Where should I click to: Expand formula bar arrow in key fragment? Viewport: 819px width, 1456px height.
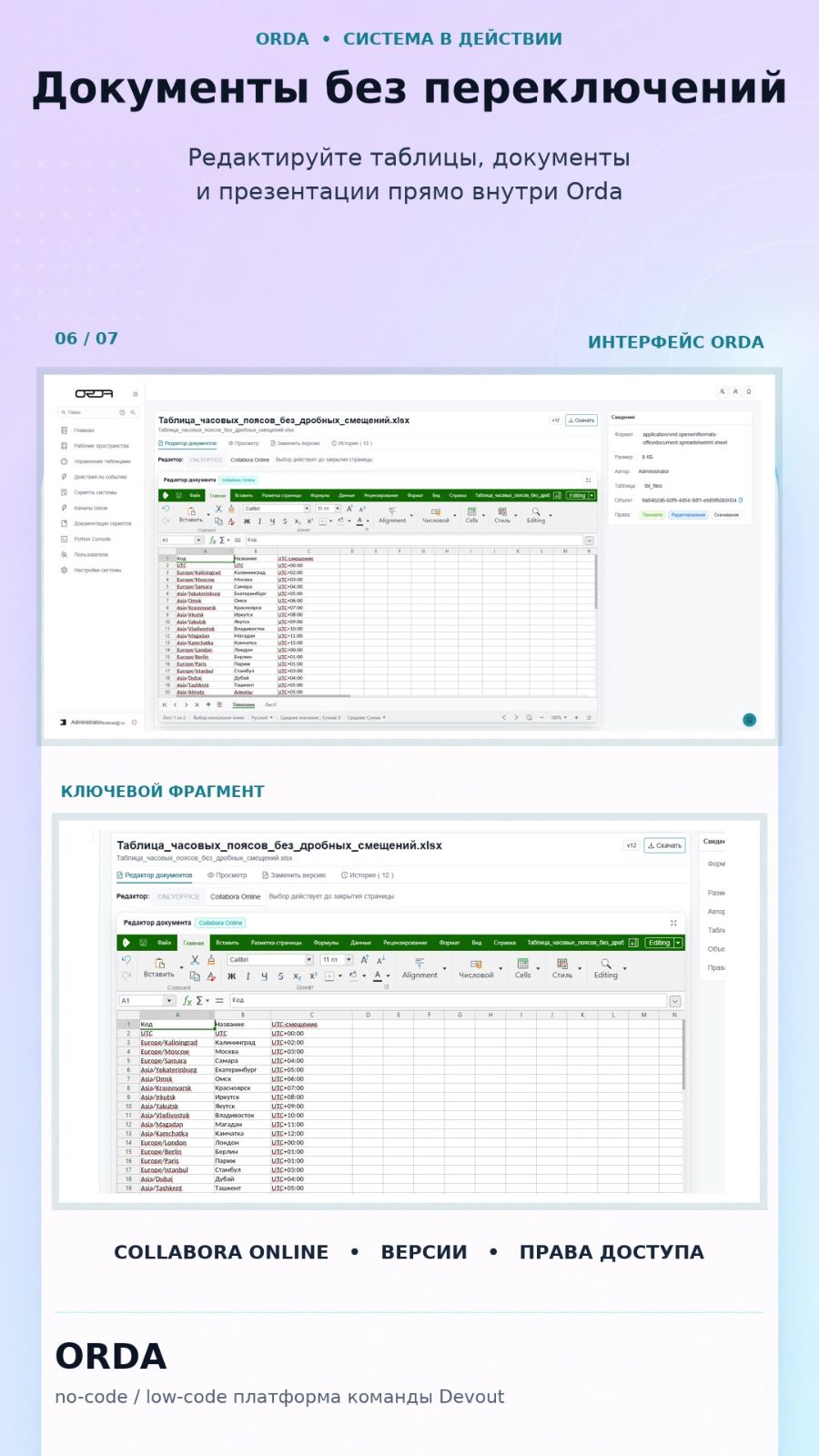(x=674, y=1001)
